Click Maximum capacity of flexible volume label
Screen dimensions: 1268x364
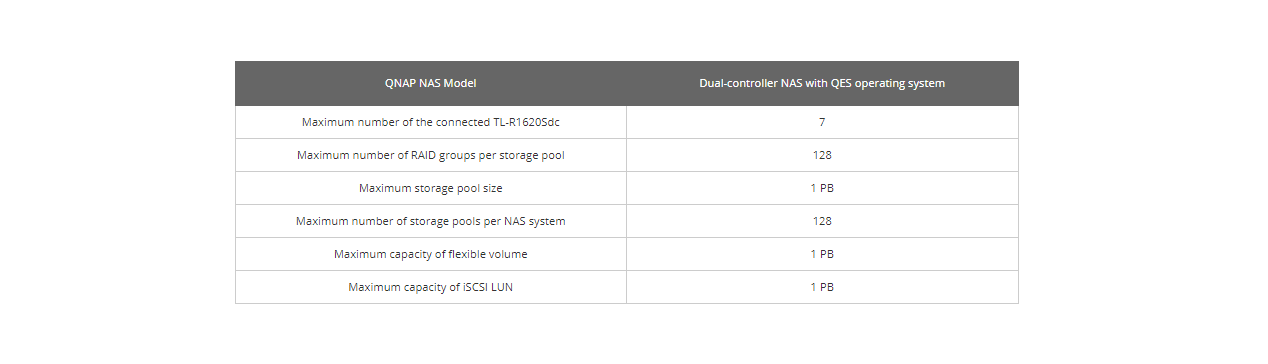pos(431,254)
